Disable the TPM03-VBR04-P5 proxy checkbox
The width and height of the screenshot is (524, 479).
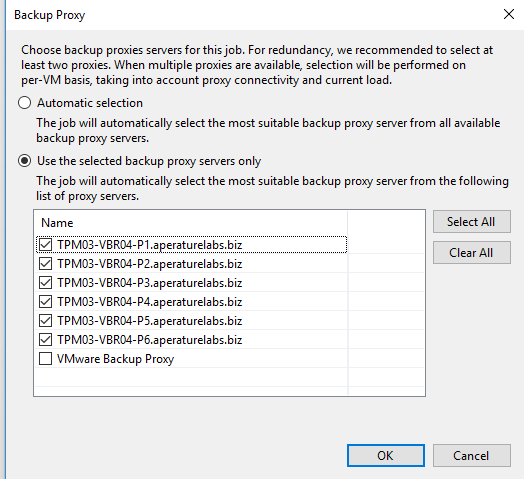pyautogui.click(x=45, y=321)
